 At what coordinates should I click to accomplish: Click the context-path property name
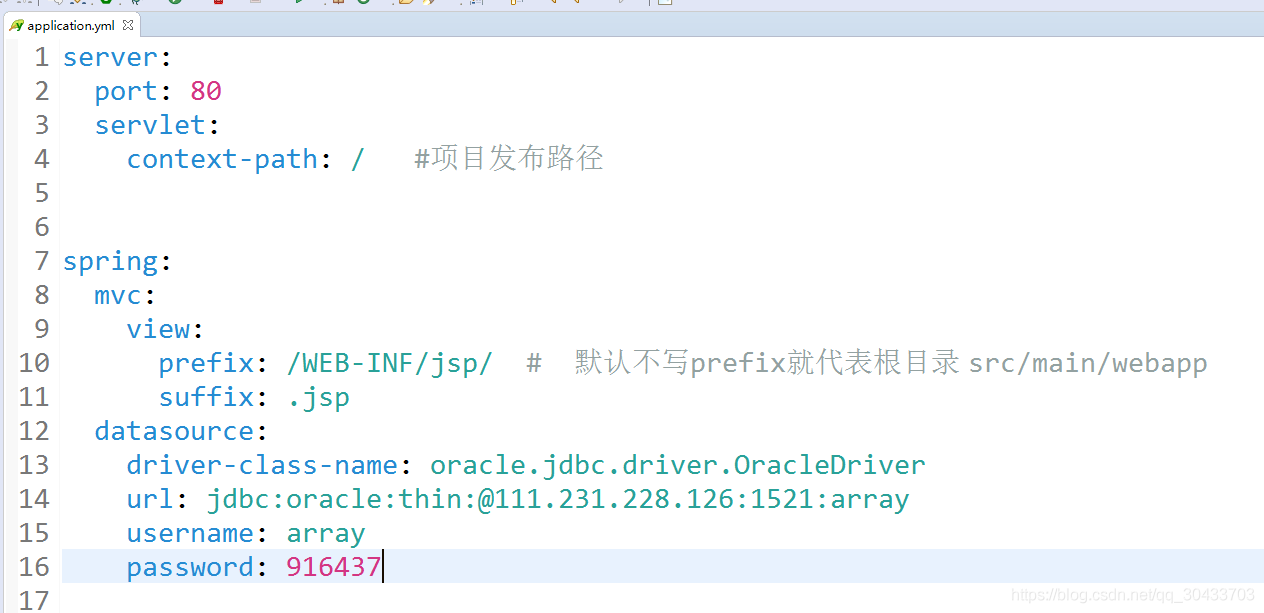(222, 160)
